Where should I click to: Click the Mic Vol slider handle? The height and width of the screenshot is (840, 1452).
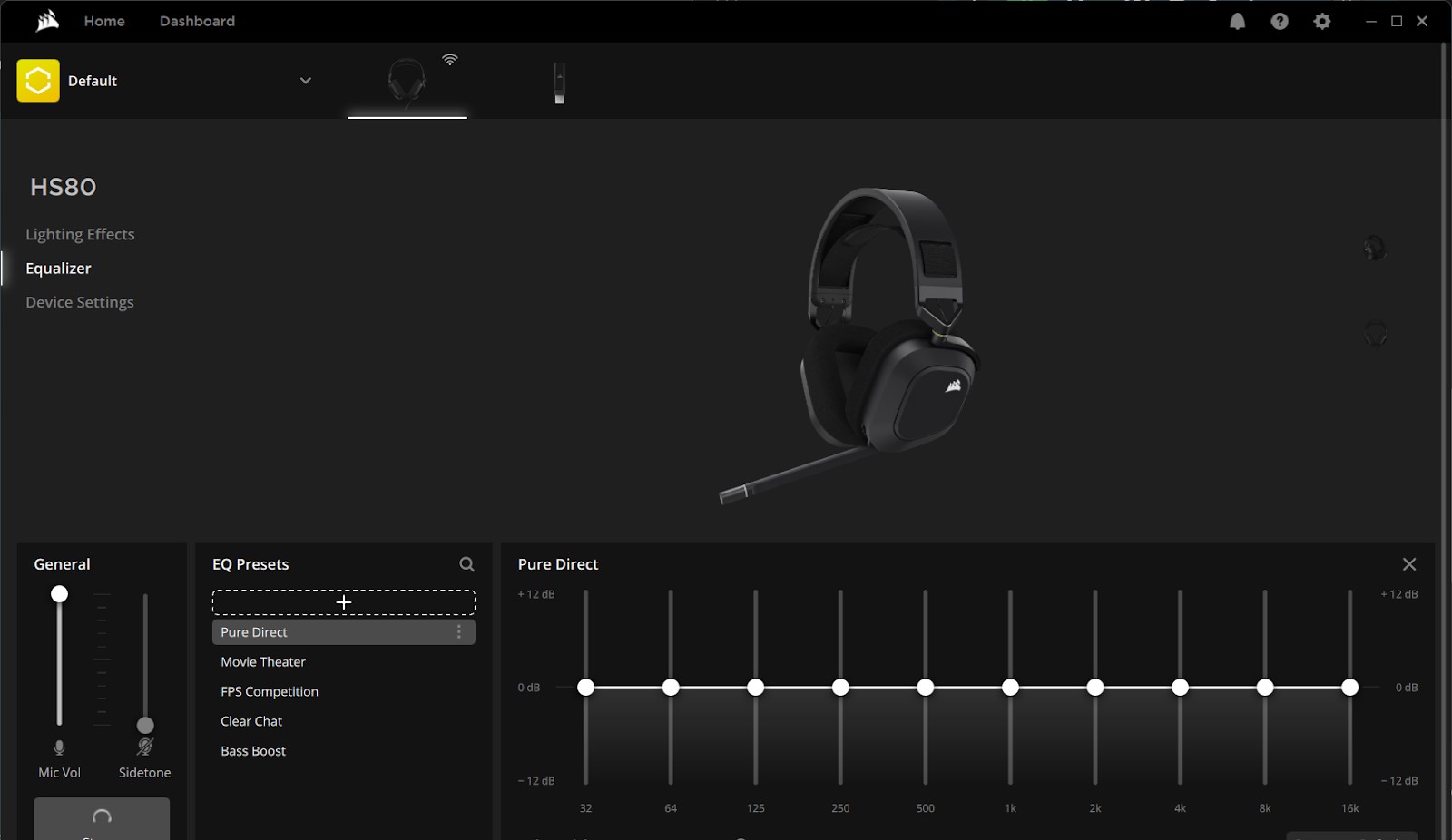(59, 594)
